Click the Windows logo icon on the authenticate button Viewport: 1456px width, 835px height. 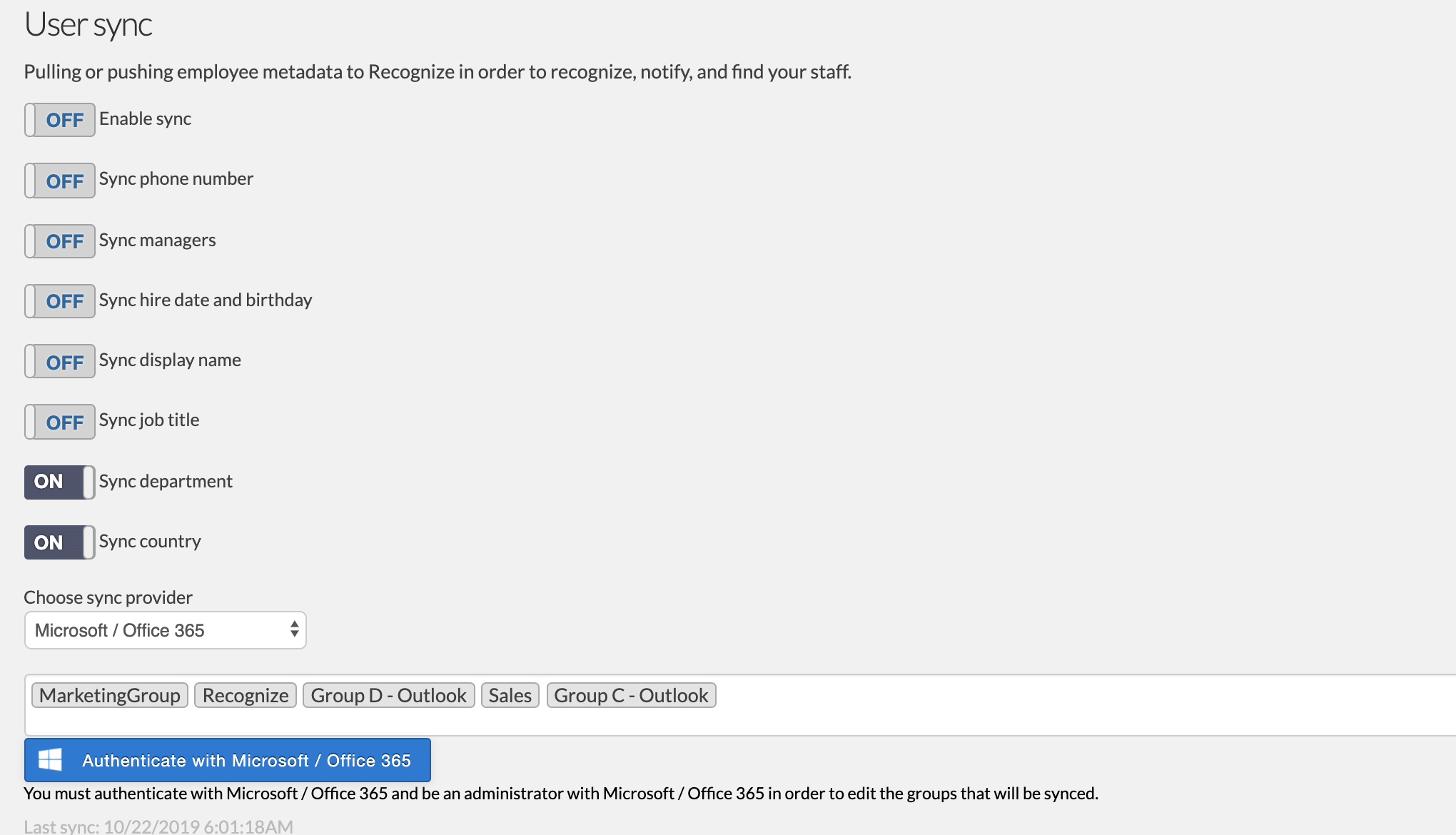tap(51, 759)
